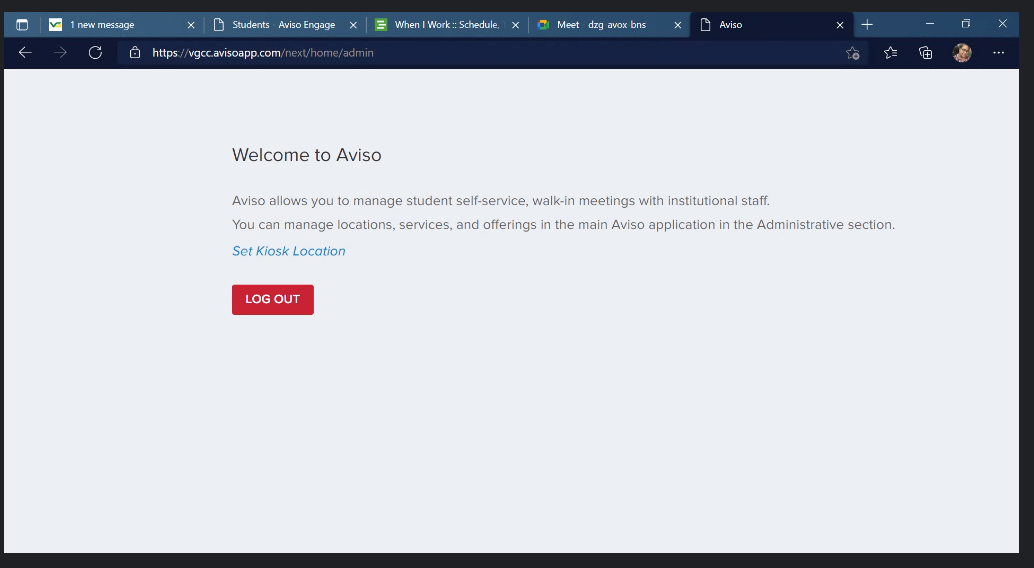Switch to the Meet dzg avox bns tab

point(609,25)
